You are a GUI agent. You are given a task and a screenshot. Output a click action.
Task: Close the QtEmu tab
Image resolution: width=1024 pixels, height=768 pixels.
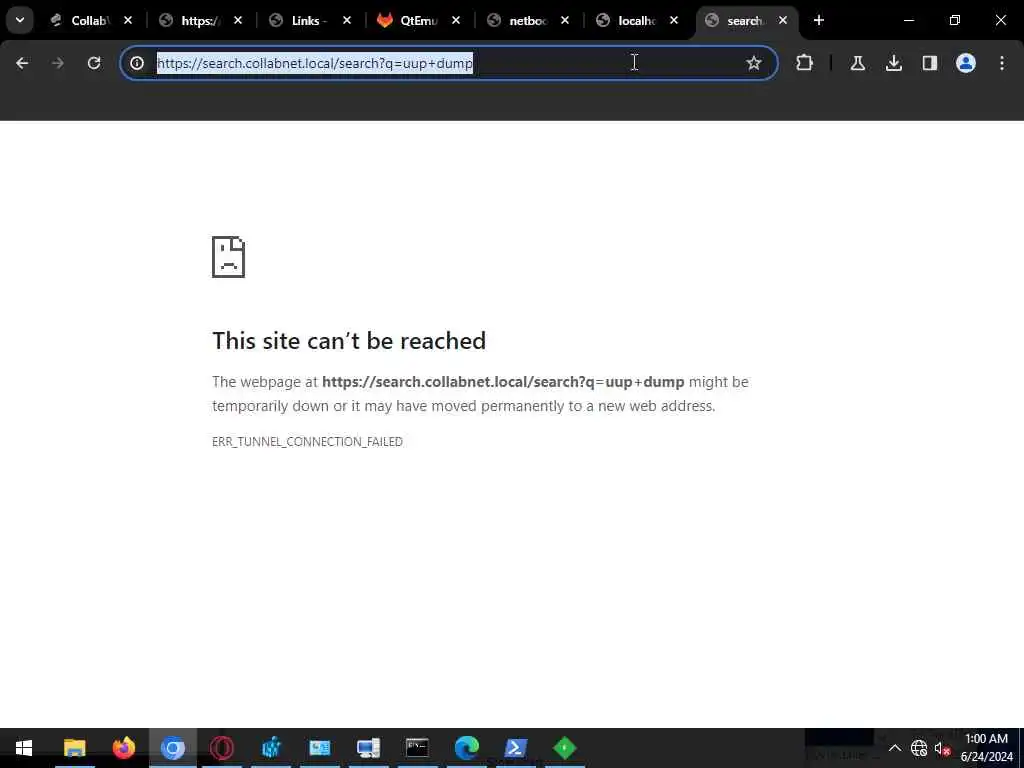[456, 20]
